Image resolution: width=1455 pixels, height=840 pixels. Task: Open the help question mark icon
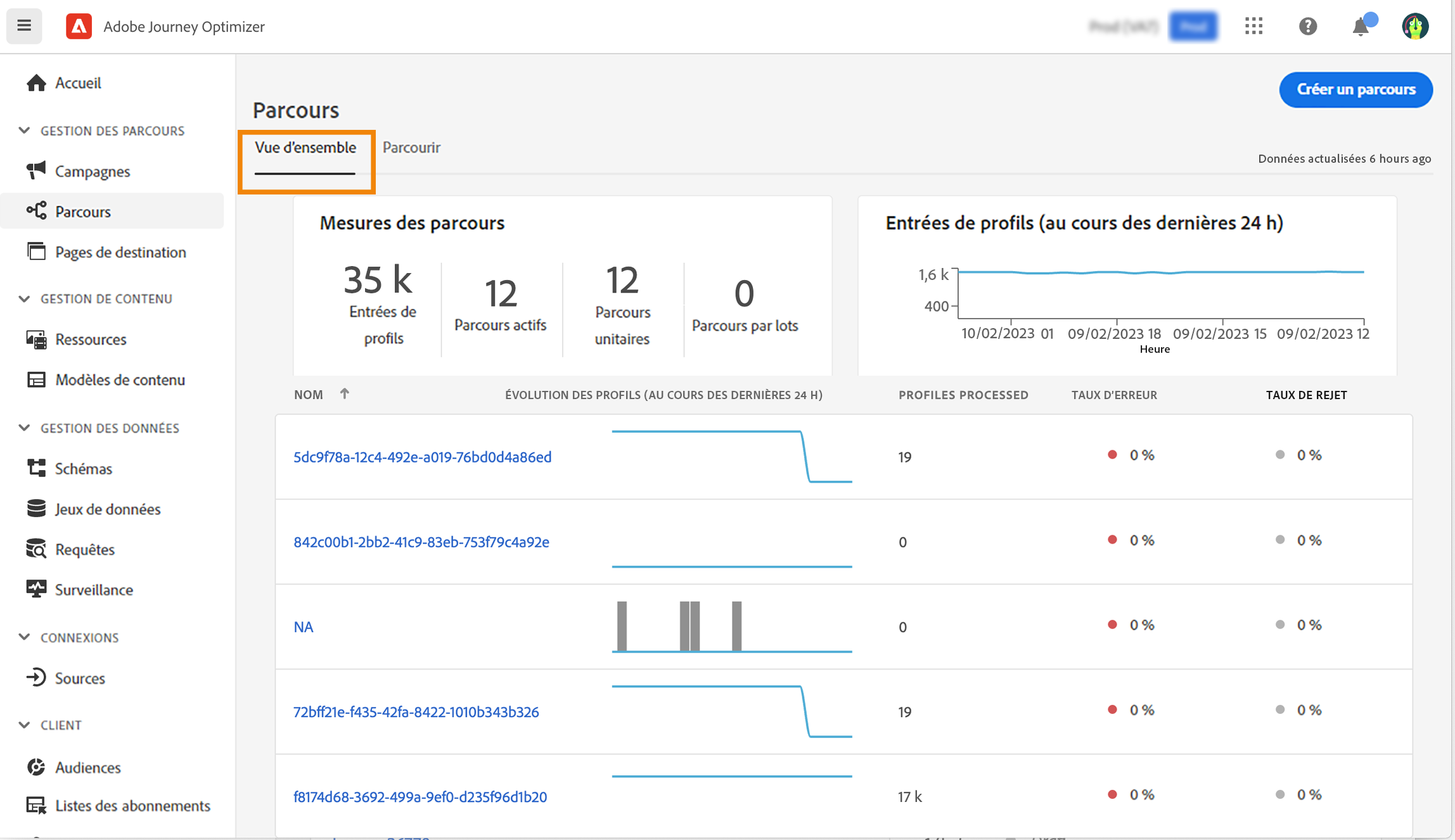tap(1307, 26)
